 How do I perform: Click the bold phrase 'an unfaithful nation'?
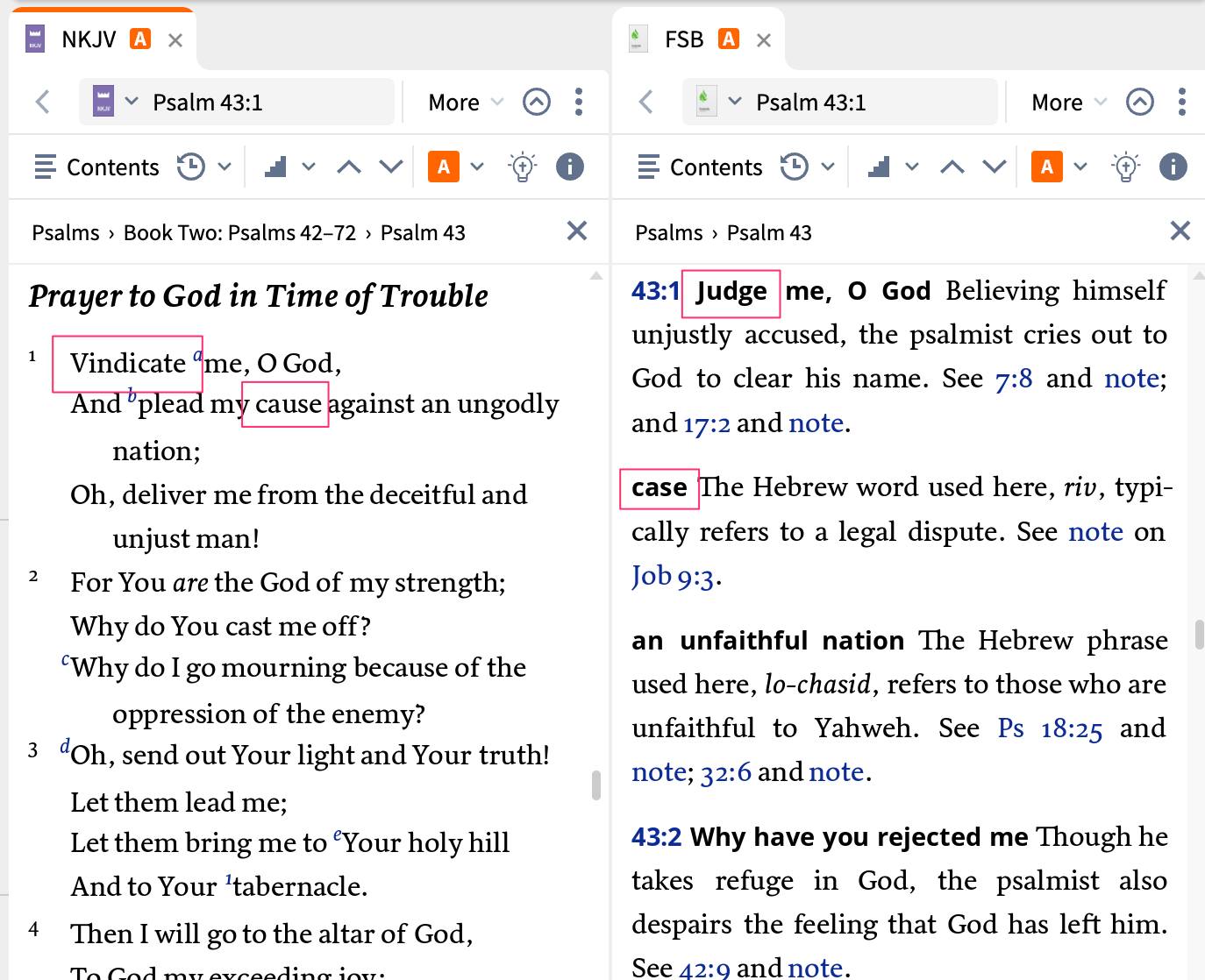[x=767, y=641]
